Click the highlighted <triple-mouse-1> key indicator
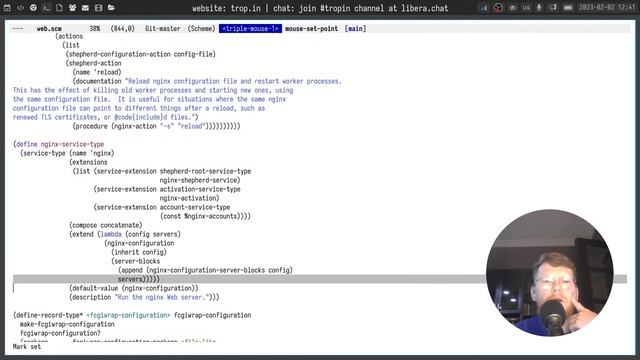 pyautogui.click(x=250, y=29)
